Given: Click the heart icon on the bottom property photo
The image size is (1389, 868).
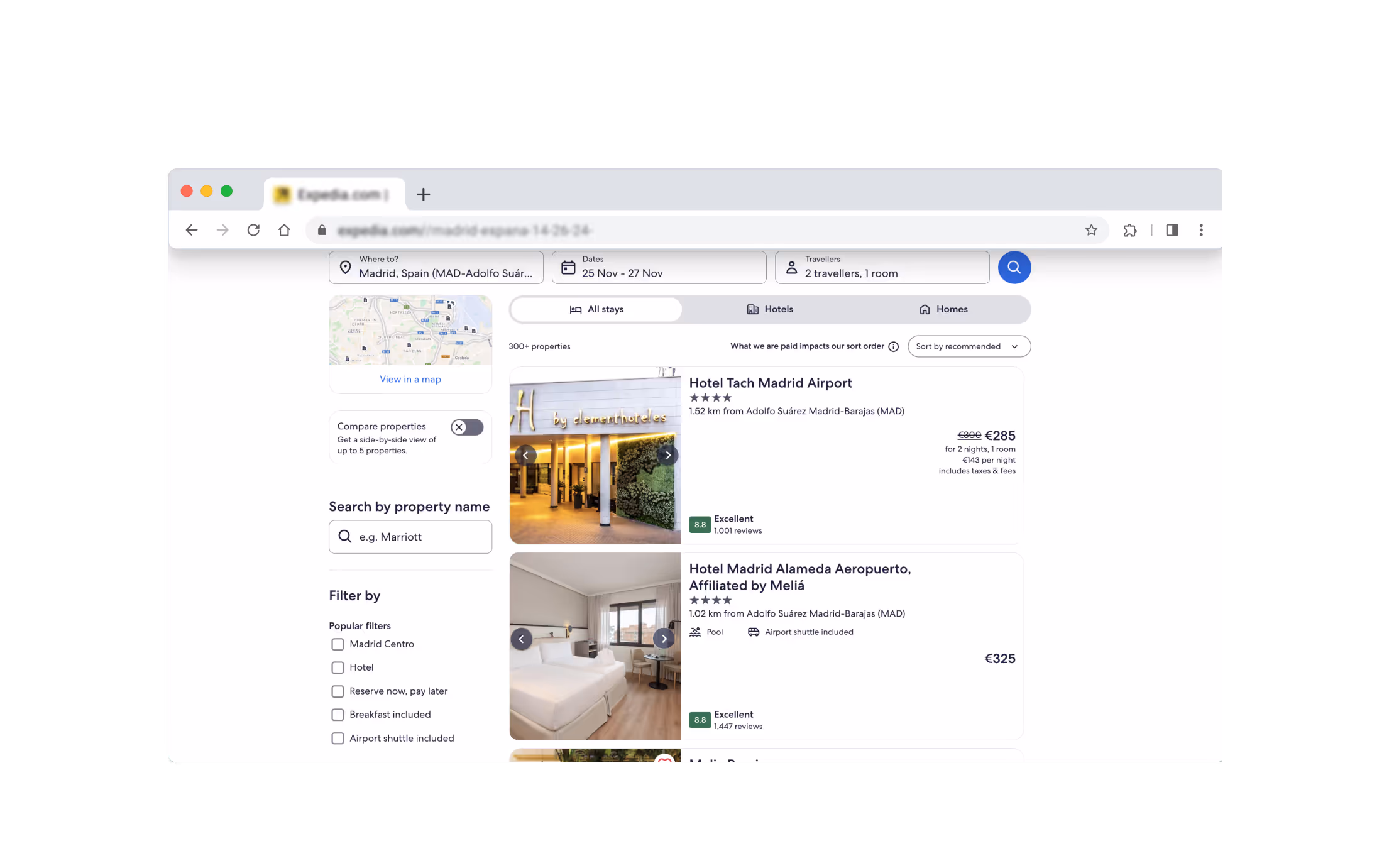Looking at the screenshot, I should pos(664,759).
